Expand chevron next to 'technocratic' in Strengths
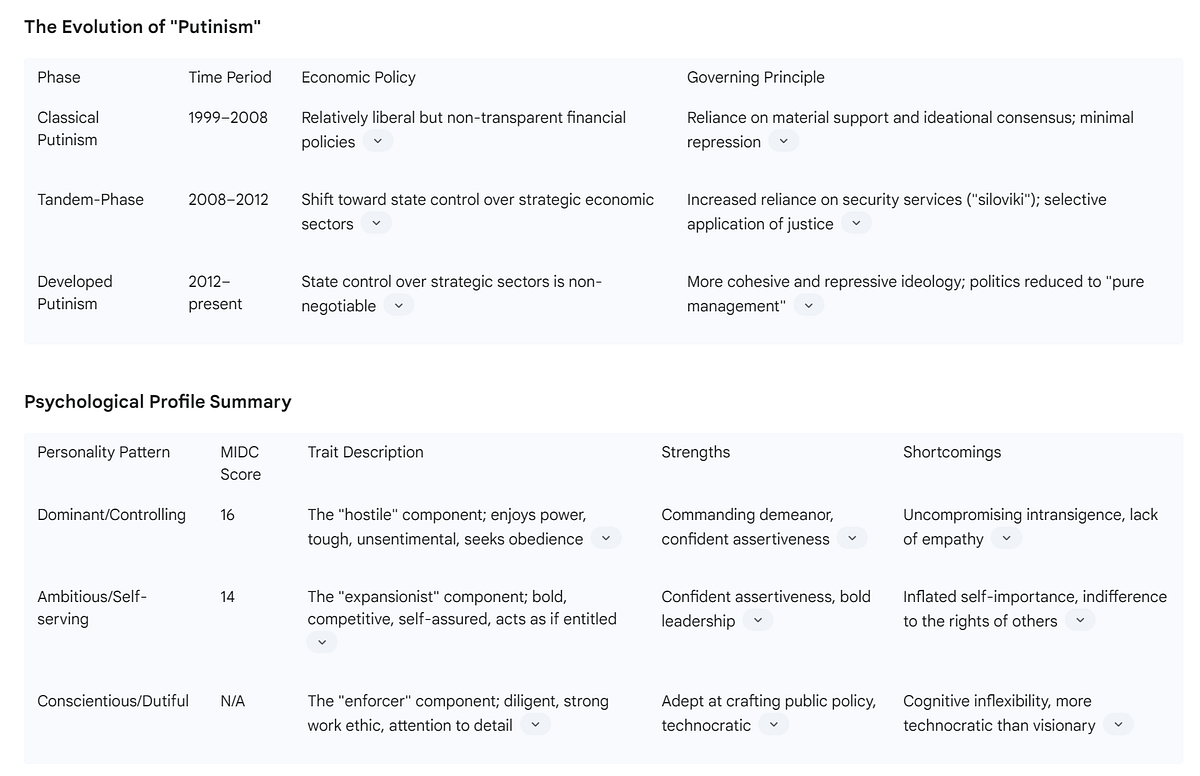This screenshot has height=776, width=1200. coord(773,725)
